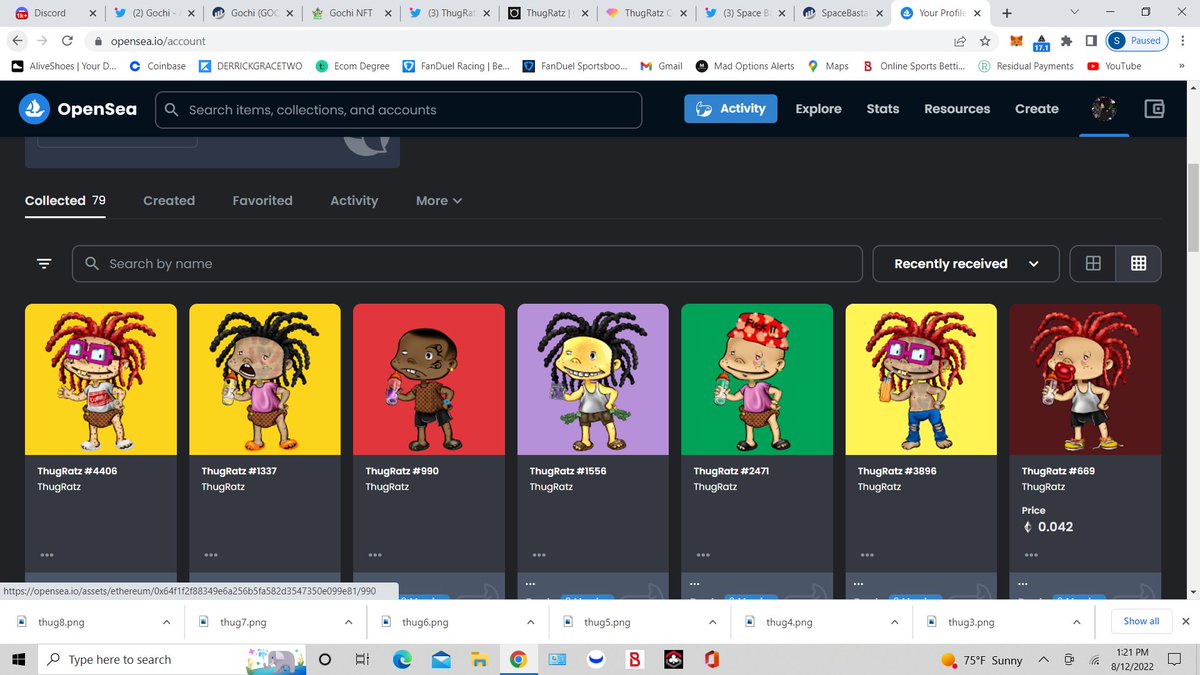Open a new browser tab
Screen dimensions: 1200x675
1006,13
